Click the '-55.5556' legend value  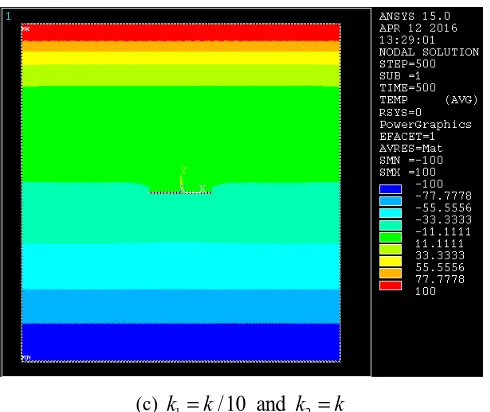click(443, 208)
